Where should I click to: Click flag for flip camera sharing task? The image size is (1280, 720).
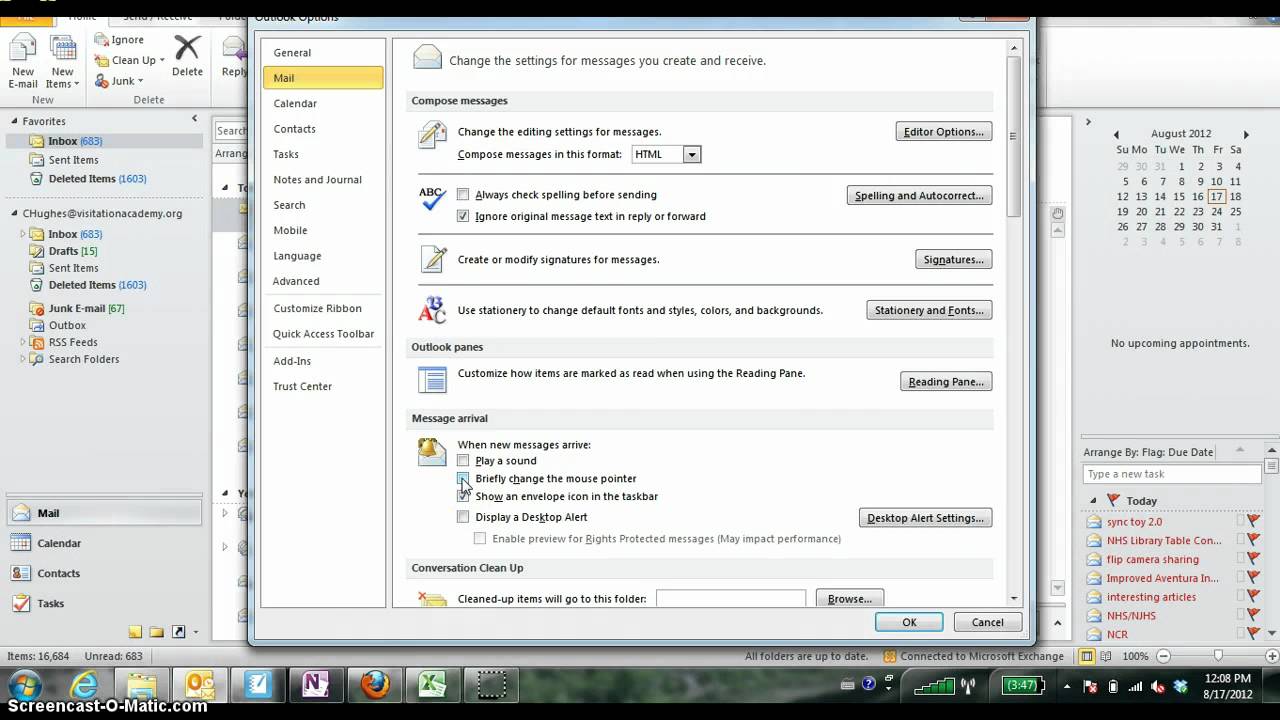click(1253, 559)
